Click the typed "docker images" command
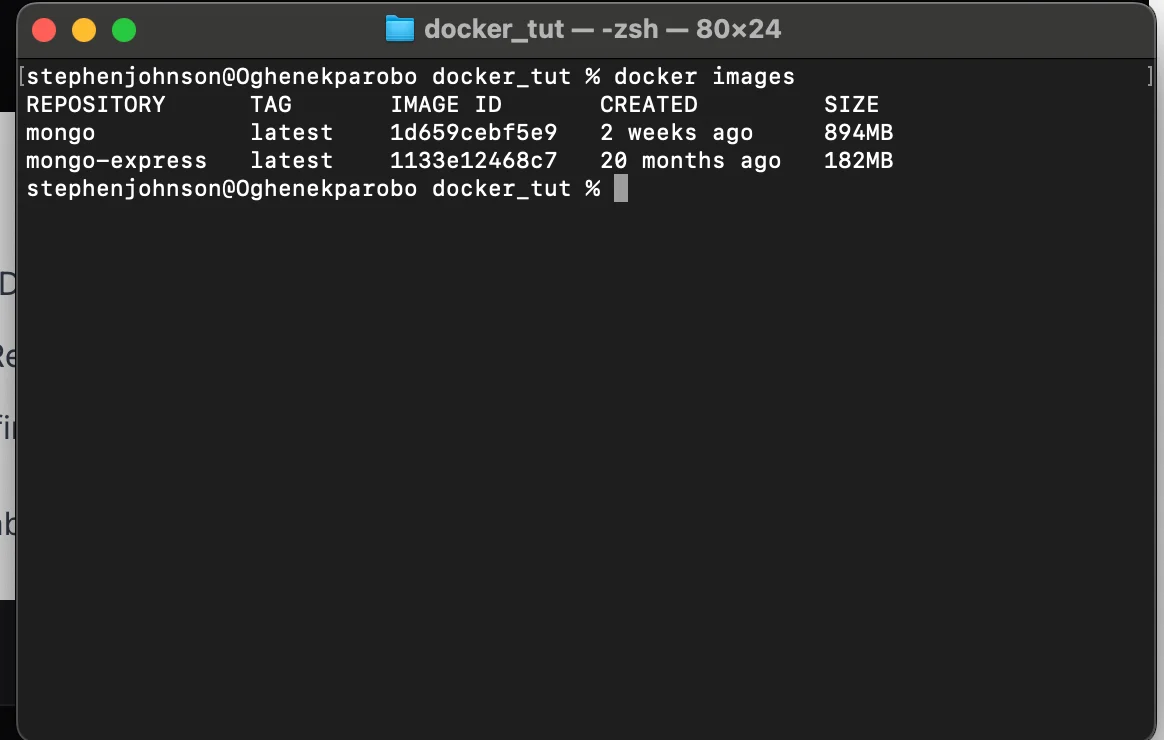This screenshot has width=1164, height=740. pyautogui.click(x=704, y=77)
